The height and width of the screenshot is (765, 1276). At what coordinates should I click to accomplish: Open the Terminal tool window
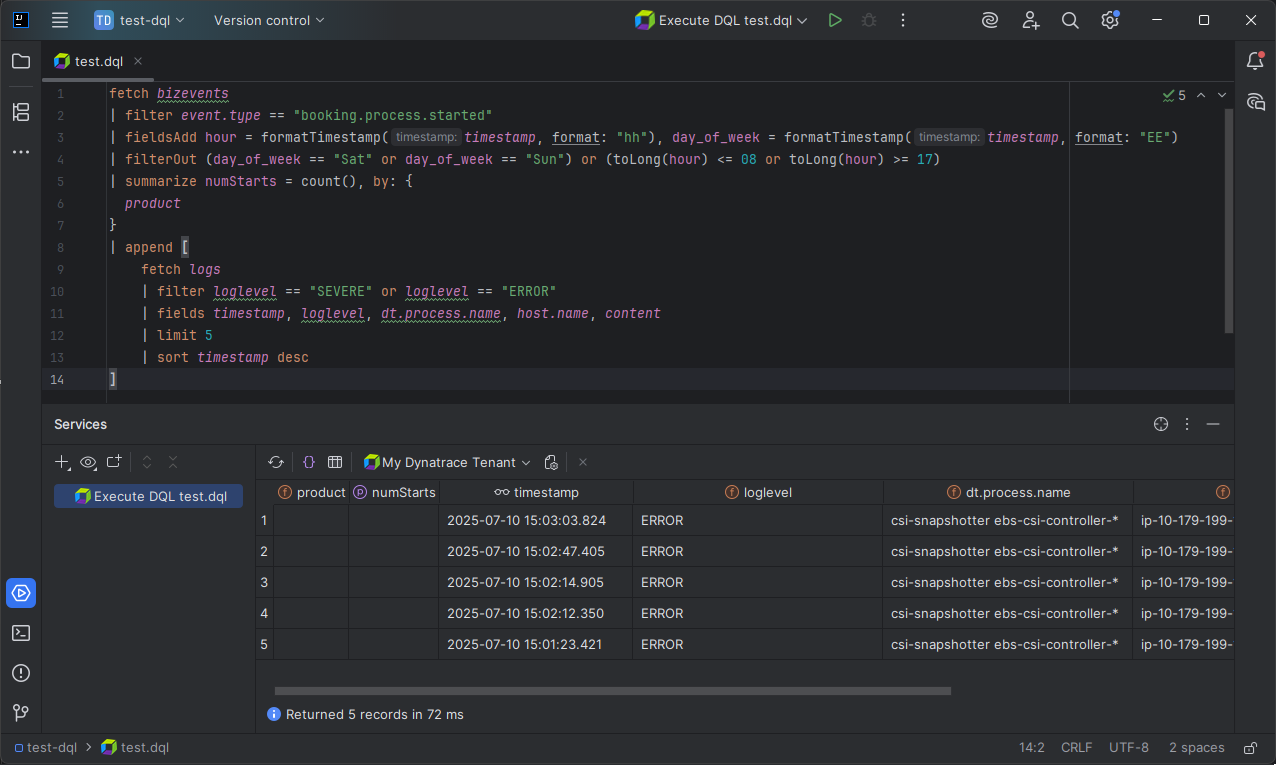tap(21, 632)
